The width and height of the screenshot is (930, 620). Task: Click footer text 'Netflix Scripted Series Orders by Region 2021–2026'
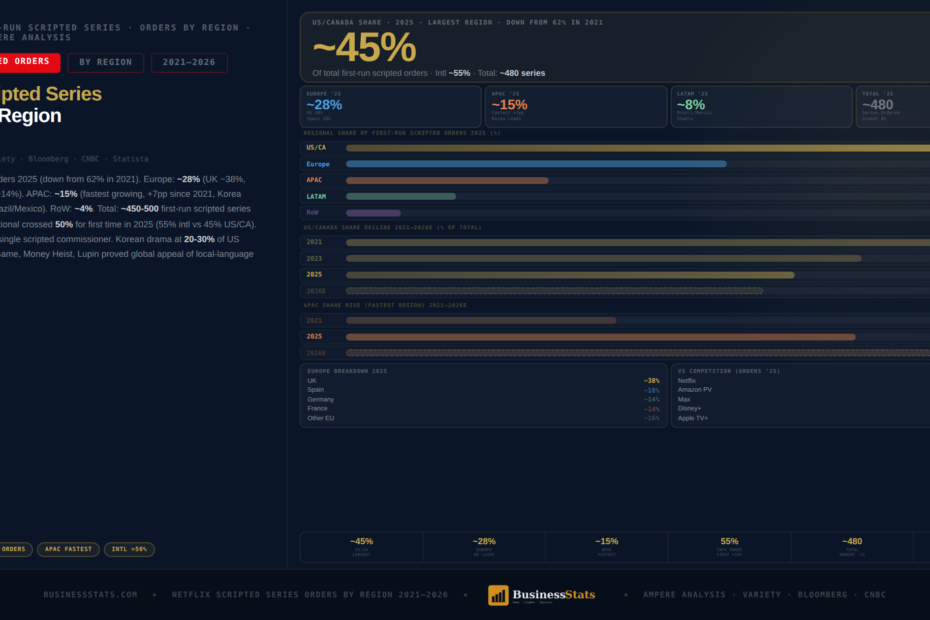point(310,594)
